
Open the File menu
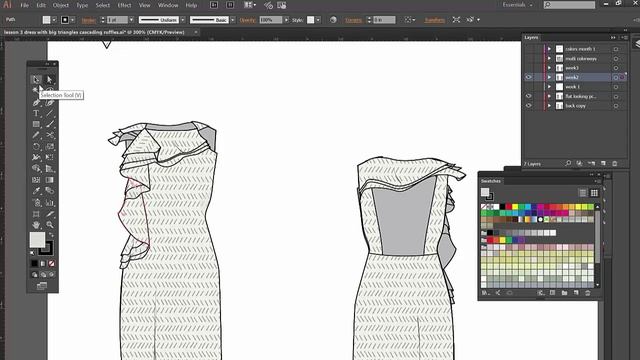click(x=24, y=5)
